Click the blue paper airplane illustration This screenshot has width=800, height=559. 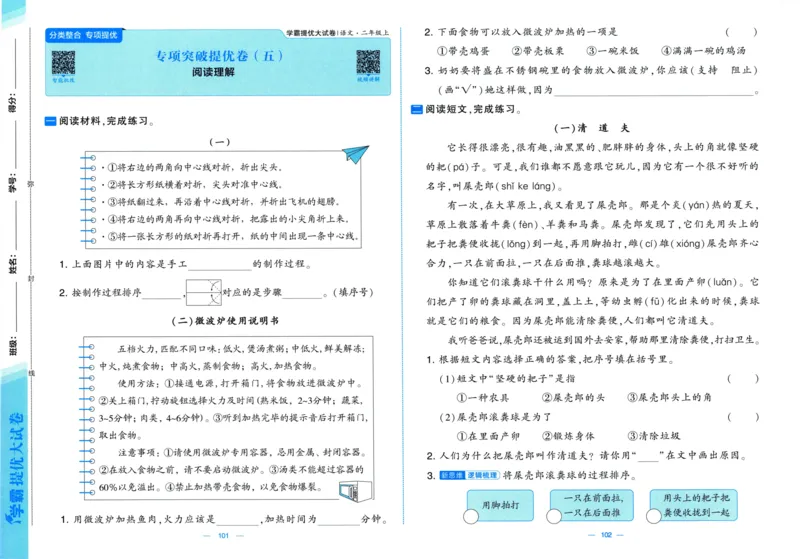pyautogui.click(x=356, y=154)
